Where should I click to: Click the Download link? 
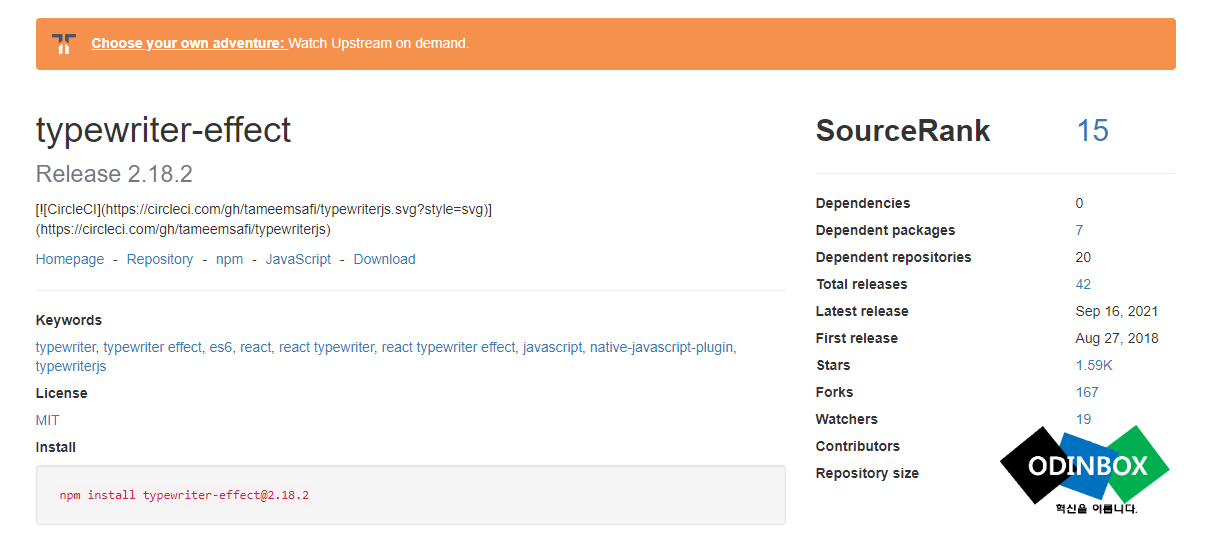[x=384, y=259]
